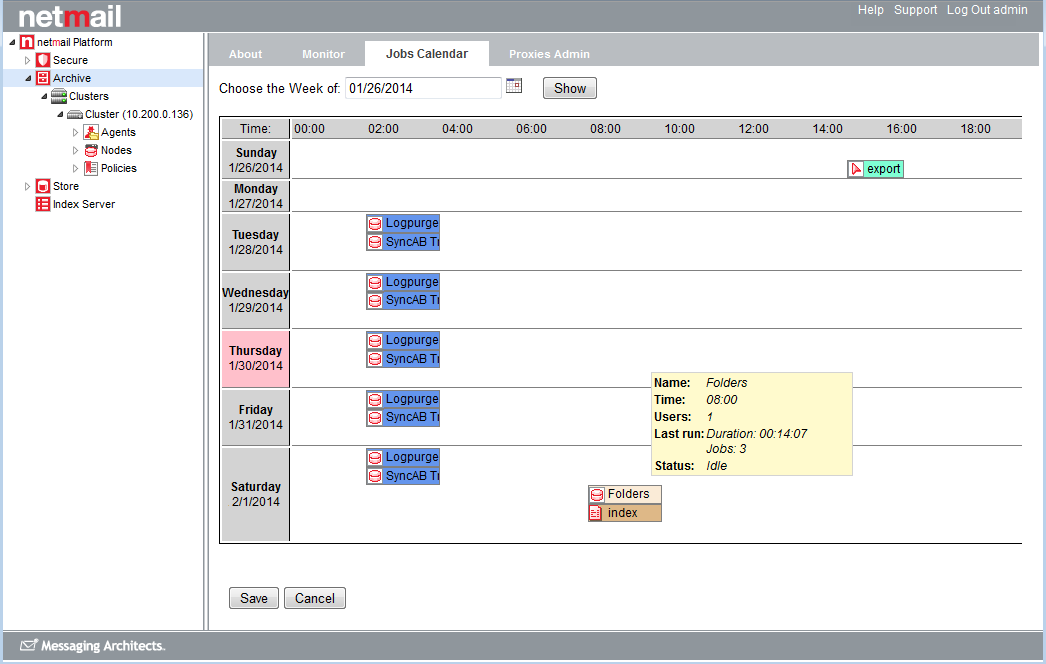Switch to the Monitor tab
Screen dimensions: 1046x664
tap(323, 54)
